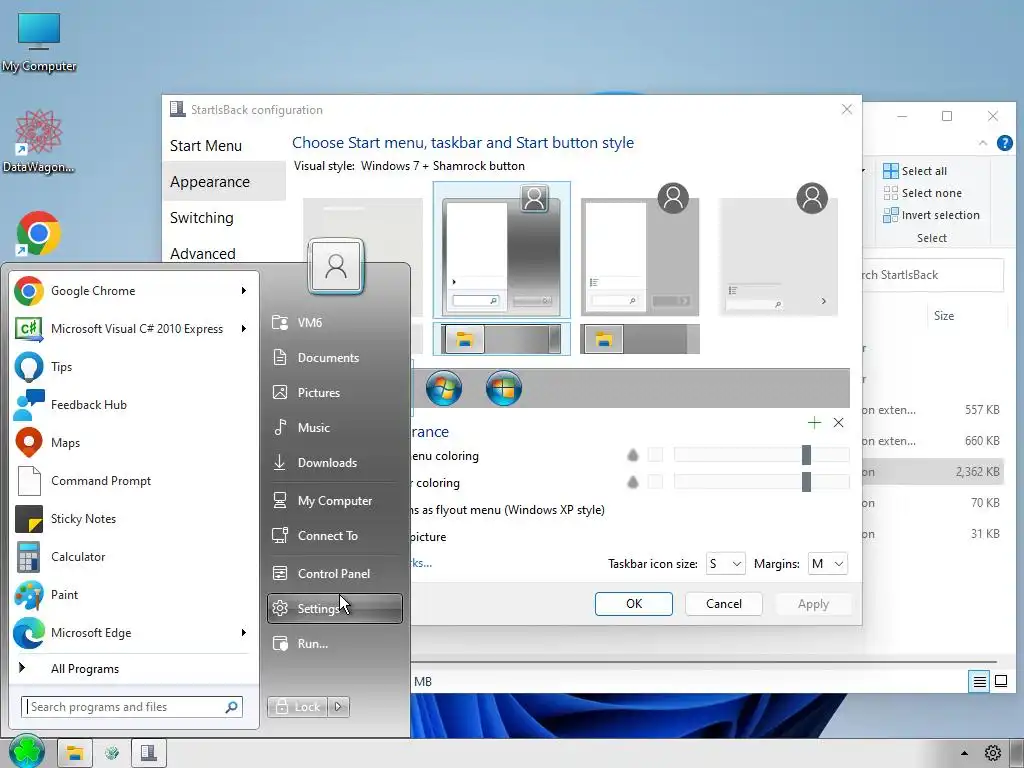Image resolution: width=1024 pixels, height=768 pixels.
Task: Open Pictures from Start menu right pane
Action: coord(334,392)
